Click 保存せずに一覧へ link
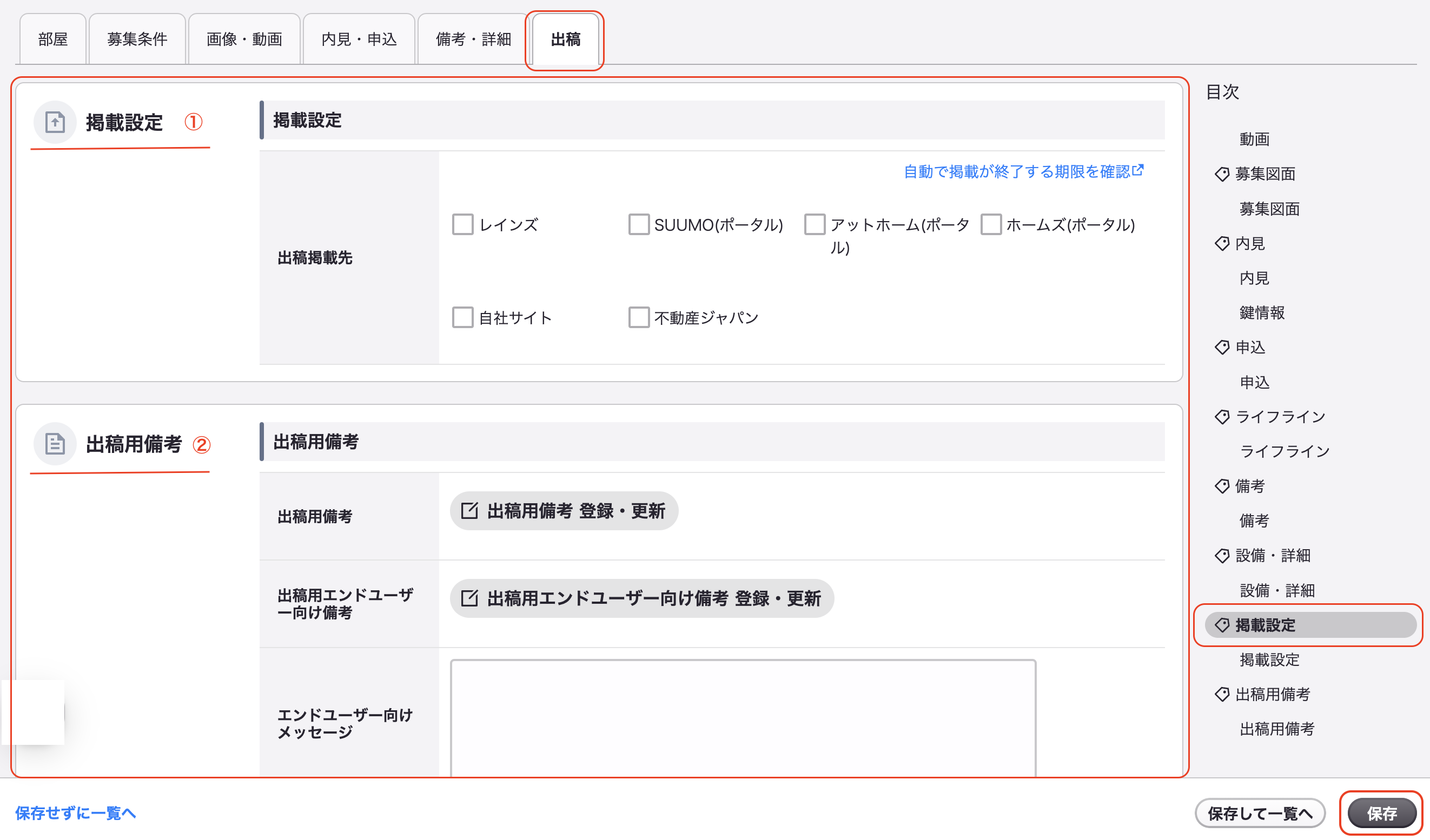Image resolution: width=1430 pixels, height=840 pixels. (76, 813)
